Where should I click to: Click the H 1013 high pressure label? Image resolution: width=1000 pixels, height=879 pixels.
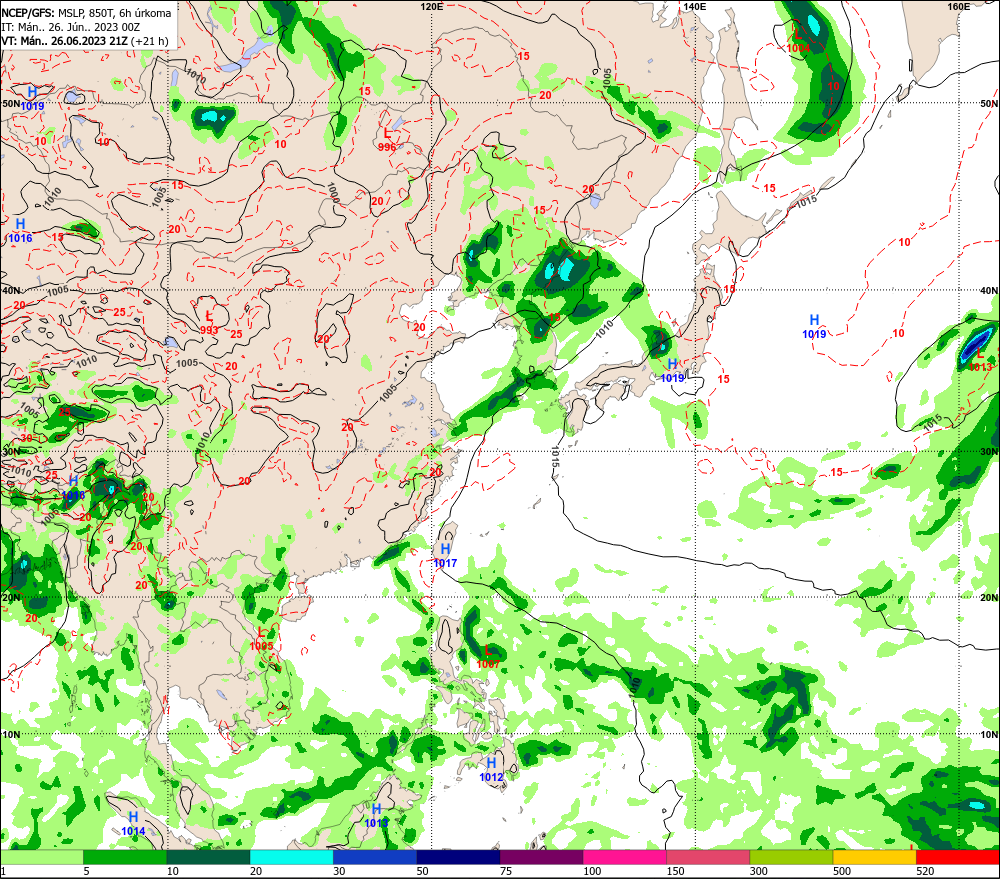376,816
